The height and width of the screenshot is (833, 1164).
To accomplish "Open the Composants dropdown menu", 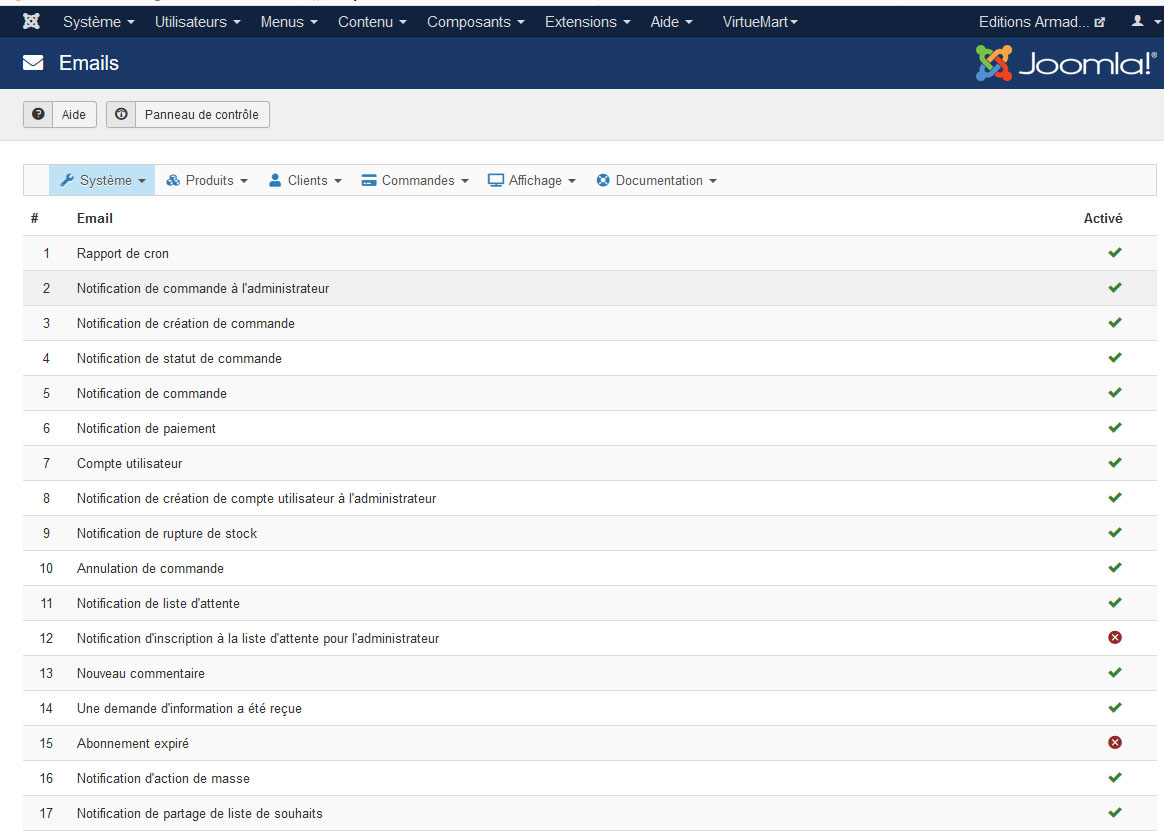I will tap(476, 22).
